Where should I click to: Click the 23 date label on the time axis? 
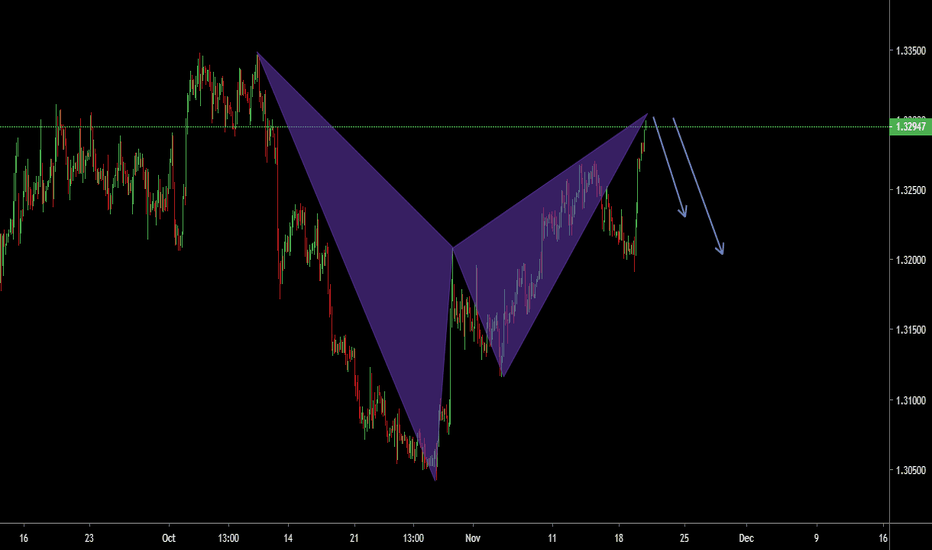pos(89,536)
